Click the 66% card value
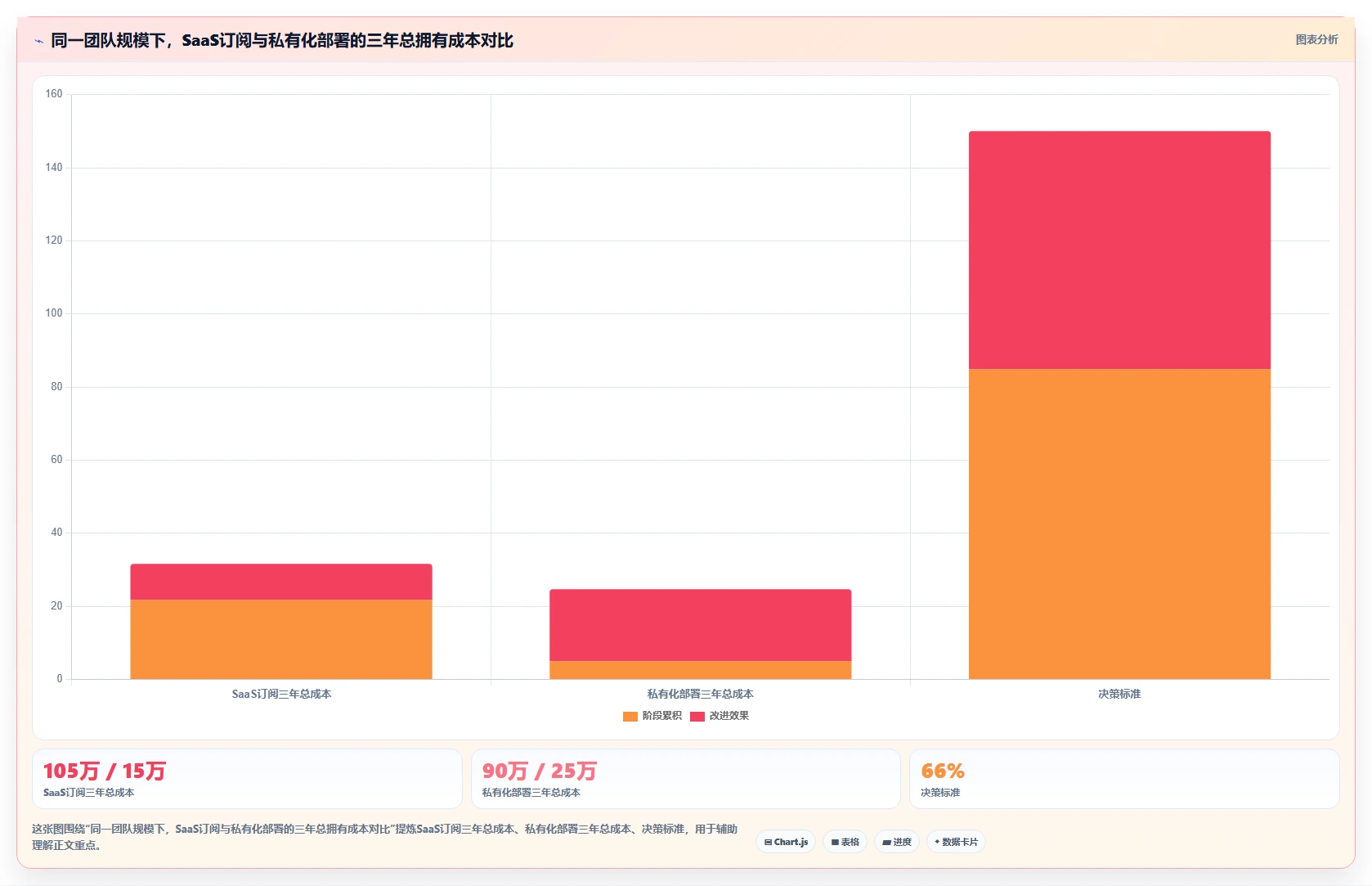Screen dimensions: 1372x886 click(943, 771)
